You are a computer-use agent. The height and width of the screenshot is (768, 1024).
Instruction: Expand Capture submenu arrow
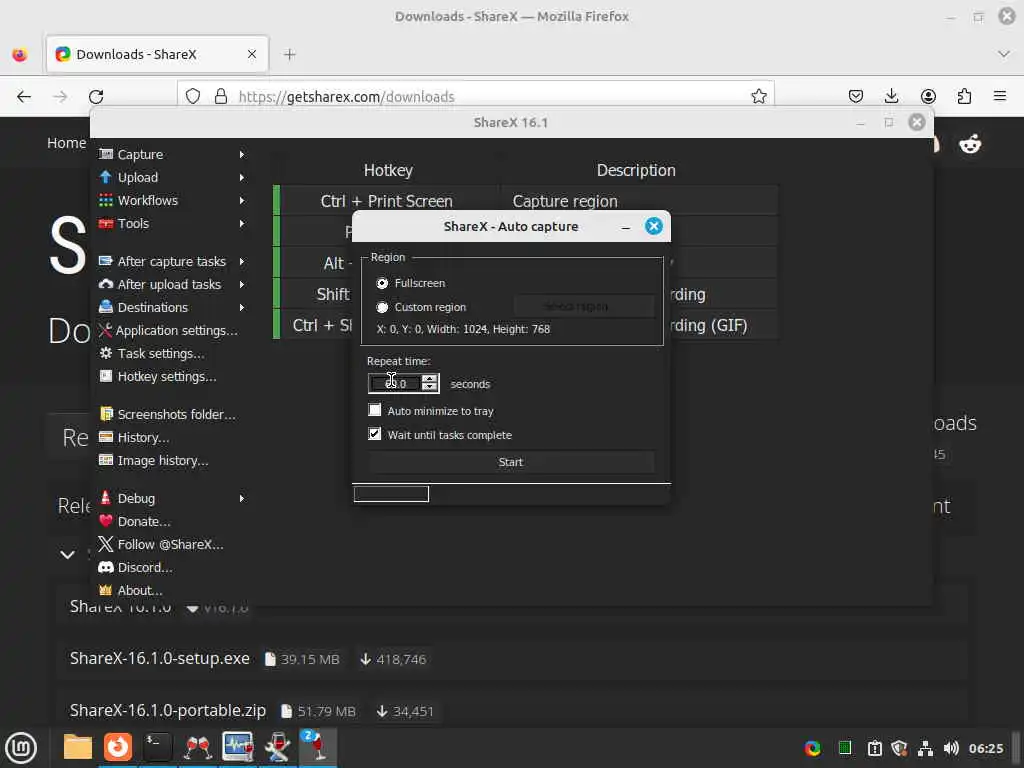242,155
